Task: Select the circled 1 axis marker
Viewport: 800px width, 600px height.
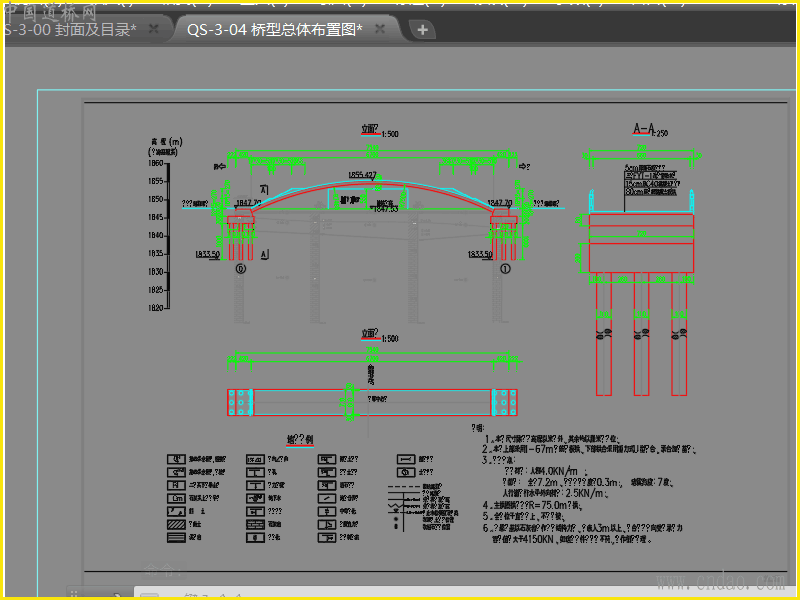Action: (505, 269)
